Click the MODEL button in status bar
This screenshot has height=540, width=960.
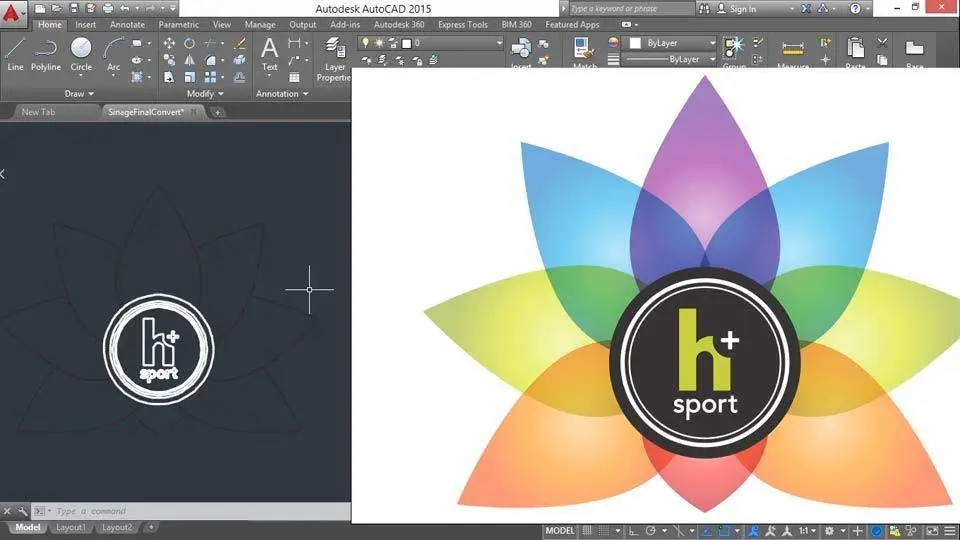pos(560,531)
